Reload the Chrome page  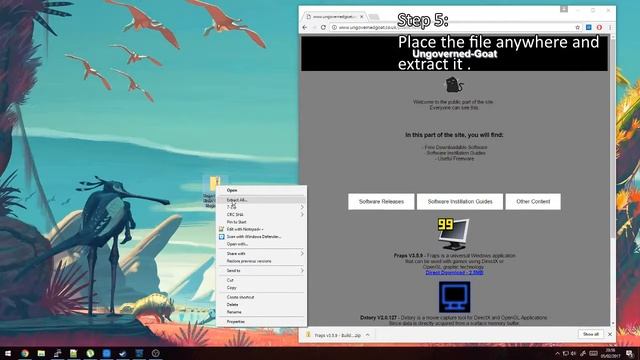pyautogui.click(x=323, y=27)
